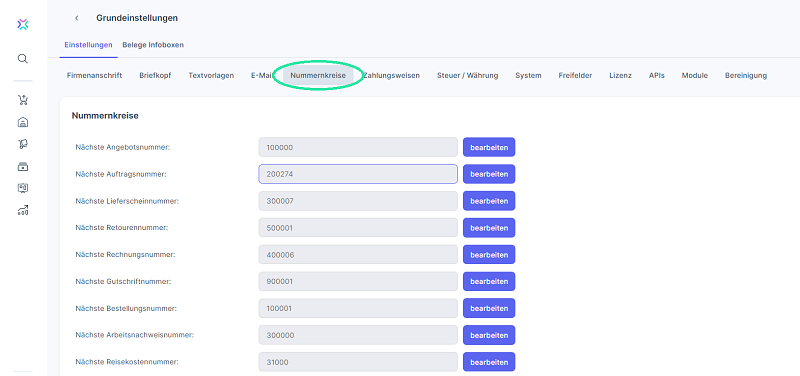The height and width of the screenshot is (376, 800).
Task: Open the Steuer / Währung sub-tab
Action: pyautogui.click(x=467, y=76)
